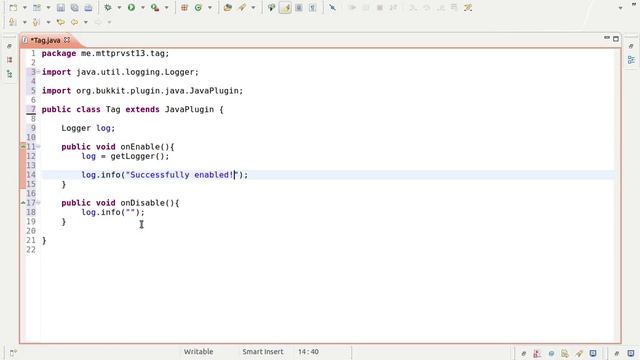This screenshot has width=640, height=360.
Task: Open the Previous Annotation dropdown arrow
Action: point(48,22)
